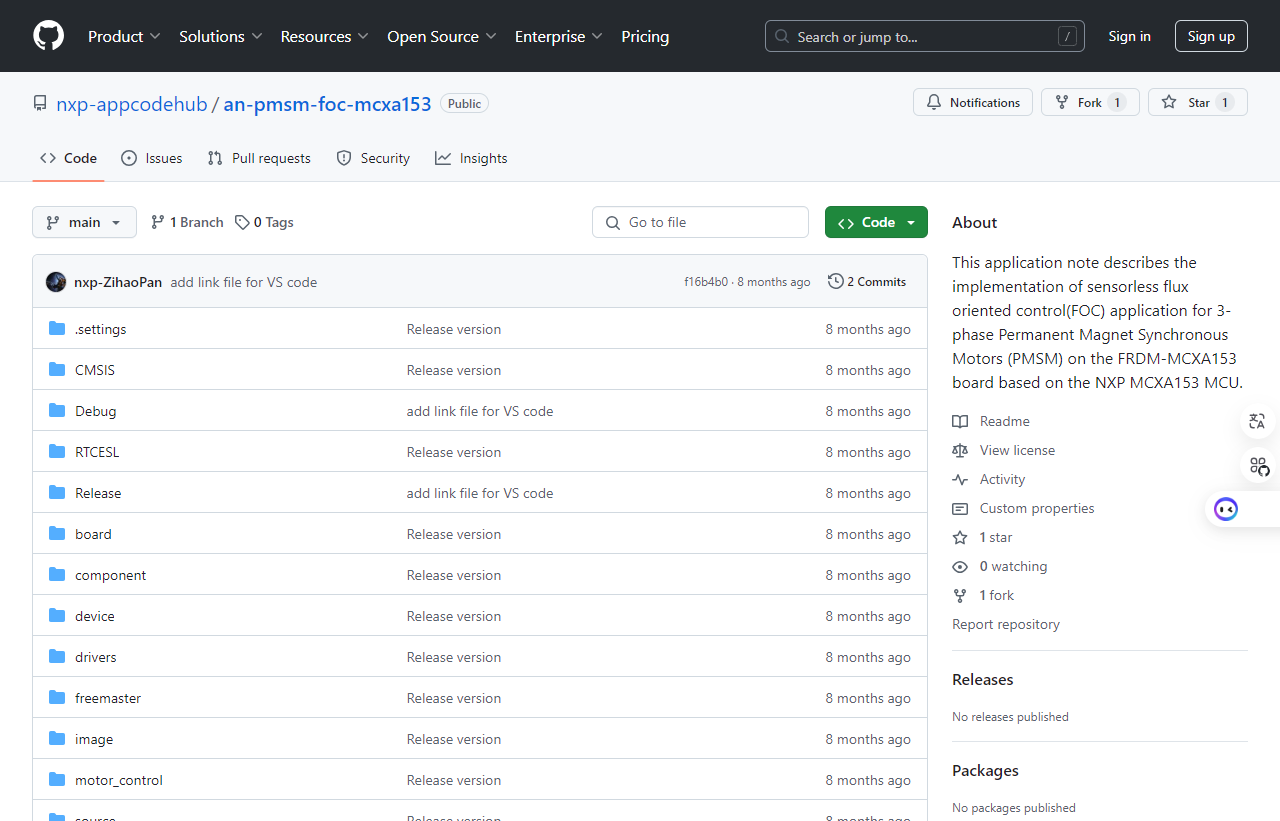Open the Enterprise dropdown
The height and width of the screenshot is (821, 1280).
click(x=559, y=36)
